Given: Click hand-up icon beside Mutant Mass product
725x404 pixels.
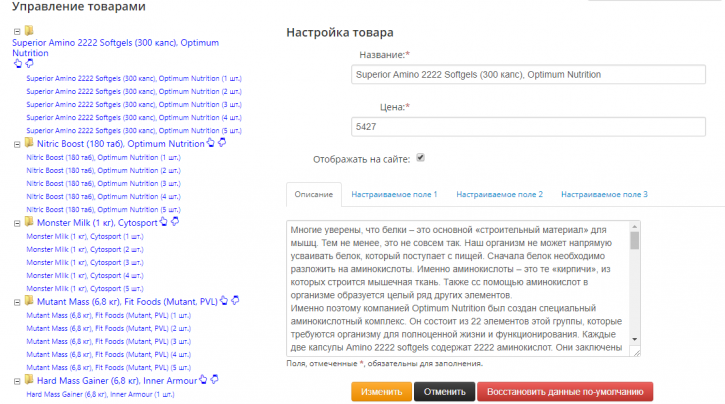Looking at the screenshot, I should tap(224, 301).
